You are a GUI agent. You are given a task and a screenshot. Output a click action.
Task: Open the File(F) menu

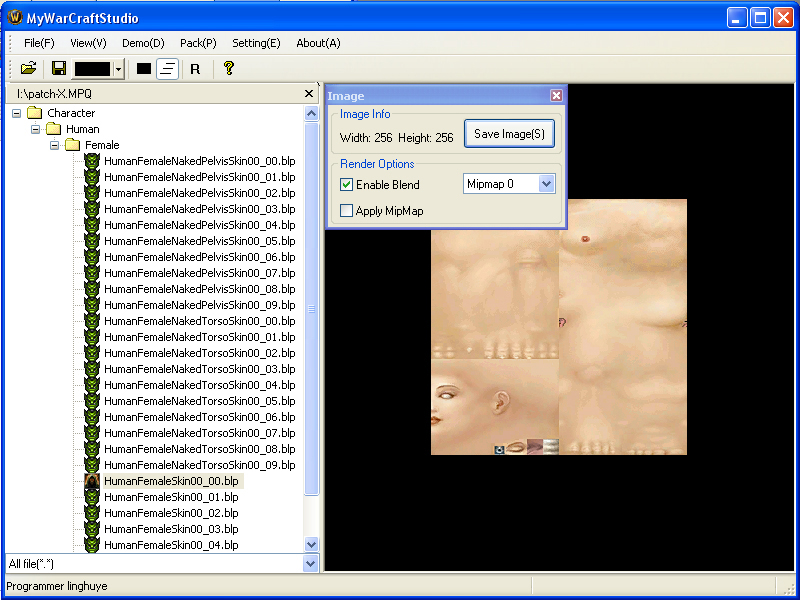(39, 43)
